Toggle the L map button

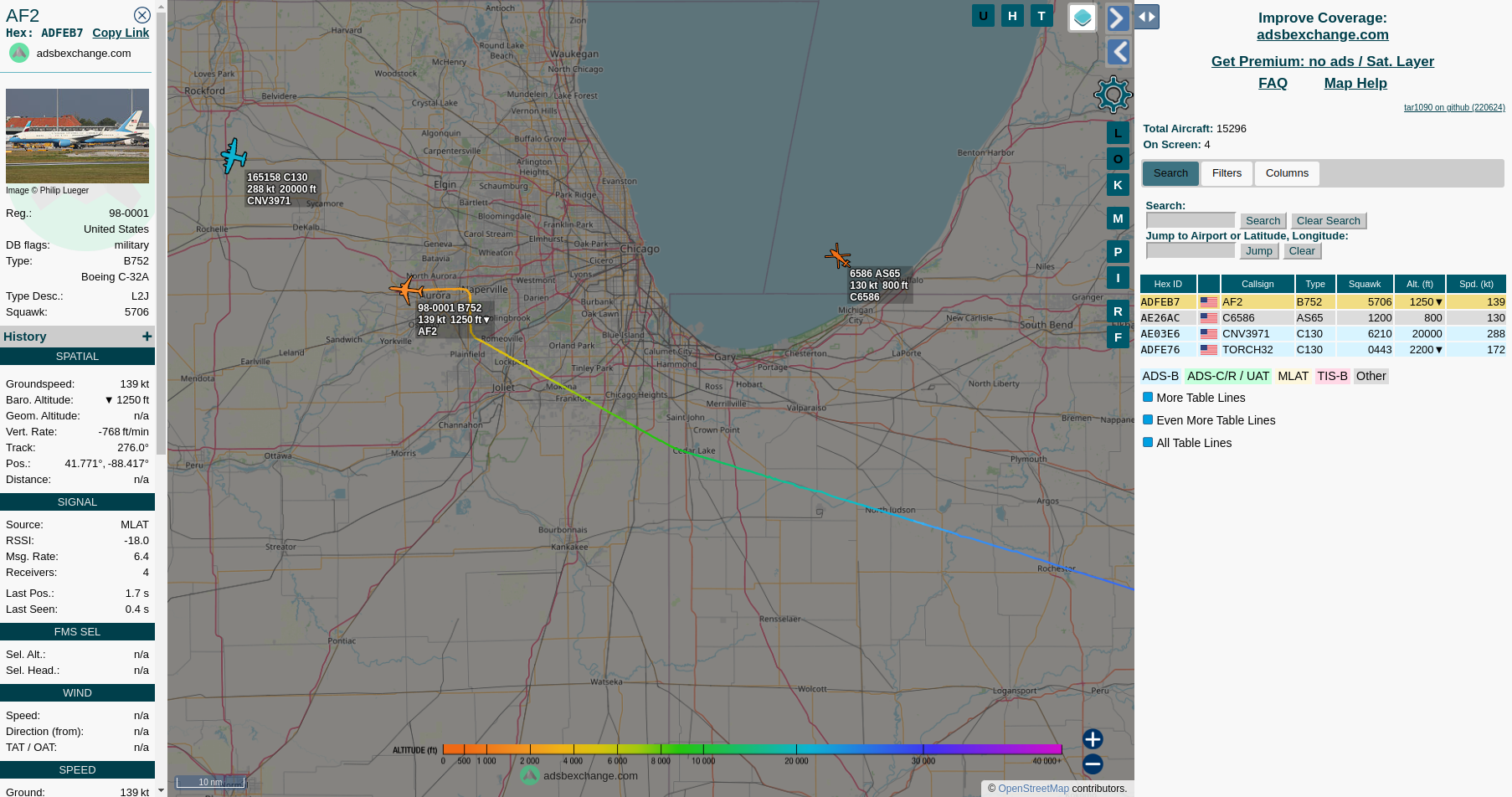1118,132
